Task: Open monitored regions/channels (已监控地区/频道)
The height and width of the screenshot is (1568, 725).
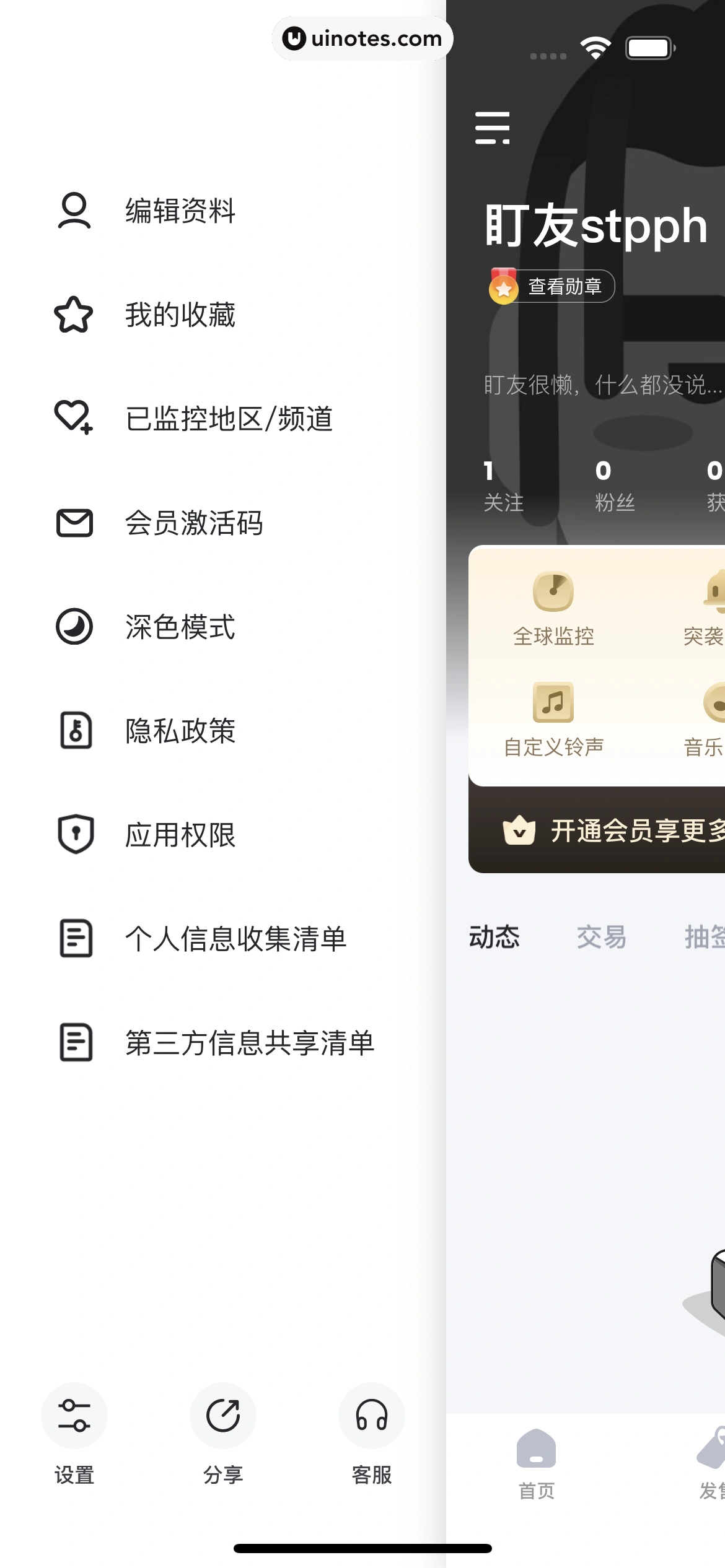Action: point(228,419)
